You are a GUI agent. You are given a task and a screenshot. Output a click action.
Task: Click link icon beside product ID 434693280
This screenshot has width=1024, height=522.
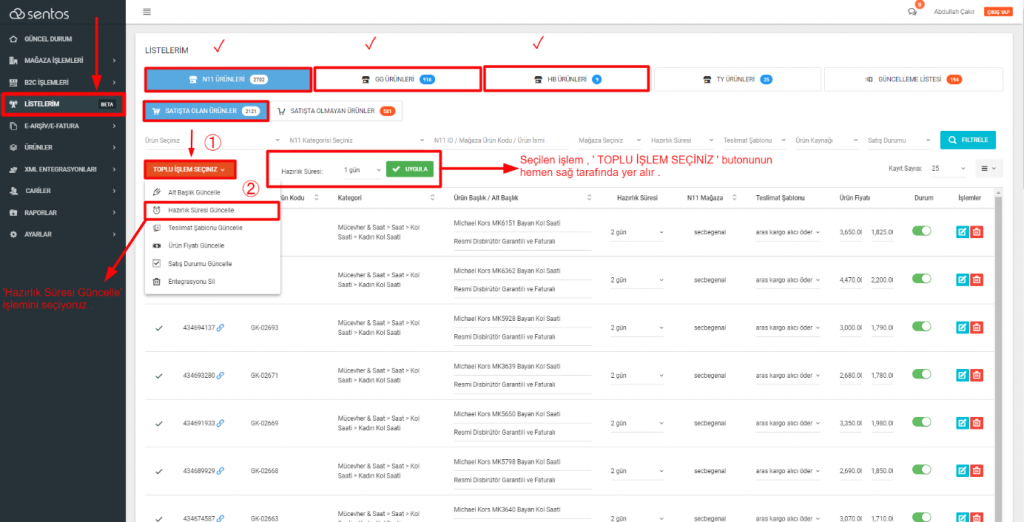pos(220,375)
